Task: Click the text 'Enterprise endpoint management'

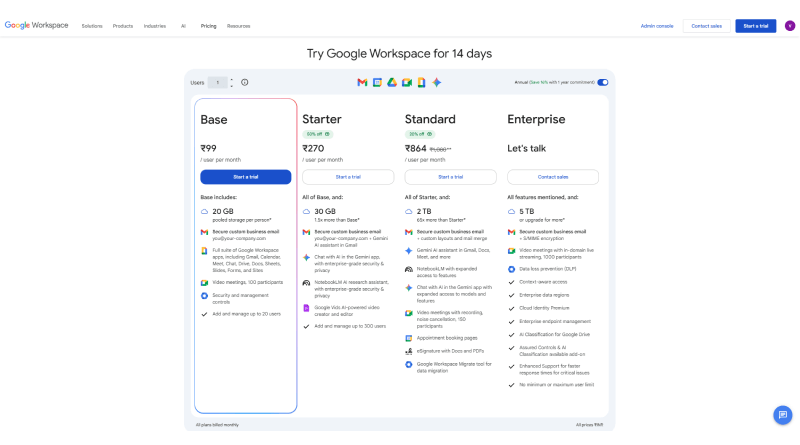Action: [555, 322]
